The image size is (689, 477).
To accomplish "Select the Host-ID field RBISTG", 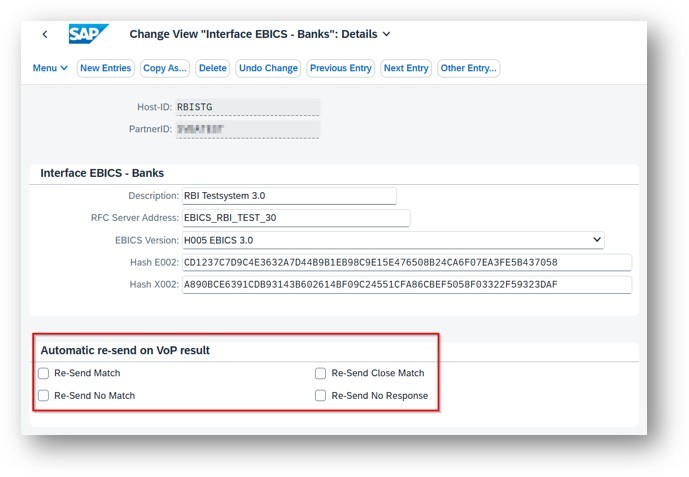I will pyautogui.click(x=248, y=107).
